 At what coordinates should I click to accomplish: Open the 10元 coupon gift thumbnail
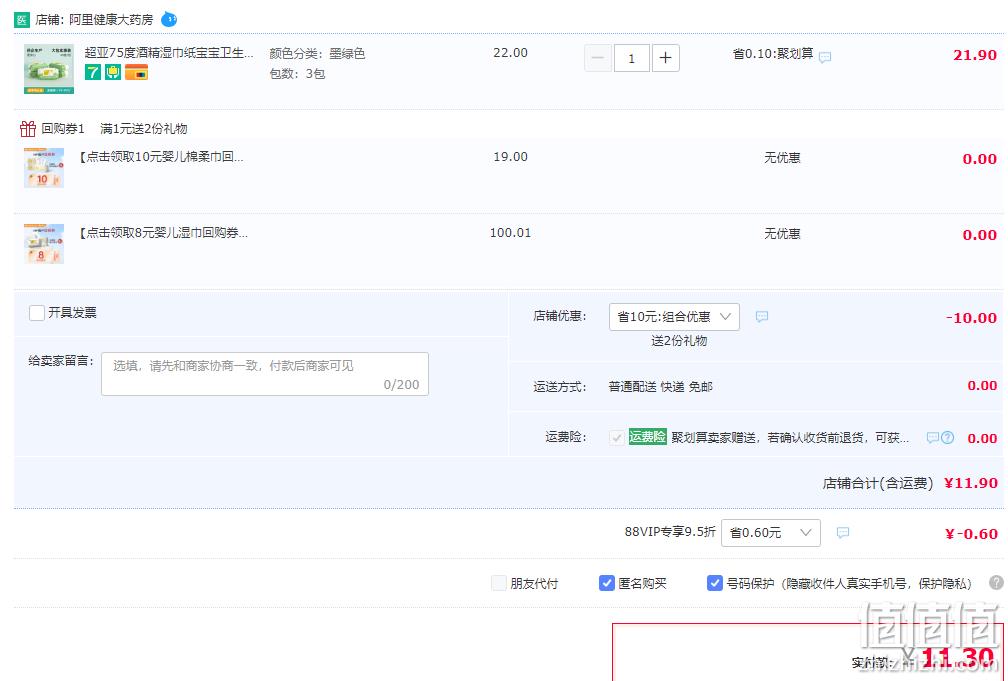(x=44, y=168)
